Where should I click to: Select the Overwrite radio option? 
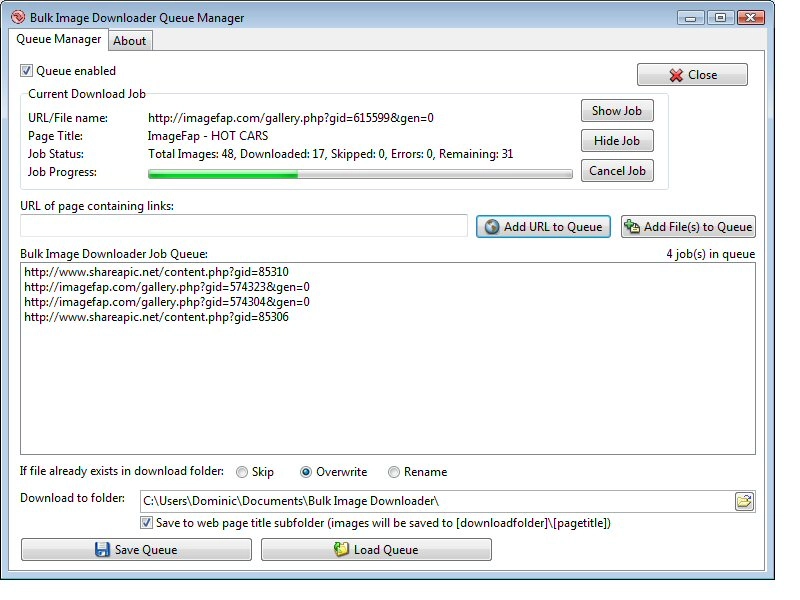tap(306, 472)
